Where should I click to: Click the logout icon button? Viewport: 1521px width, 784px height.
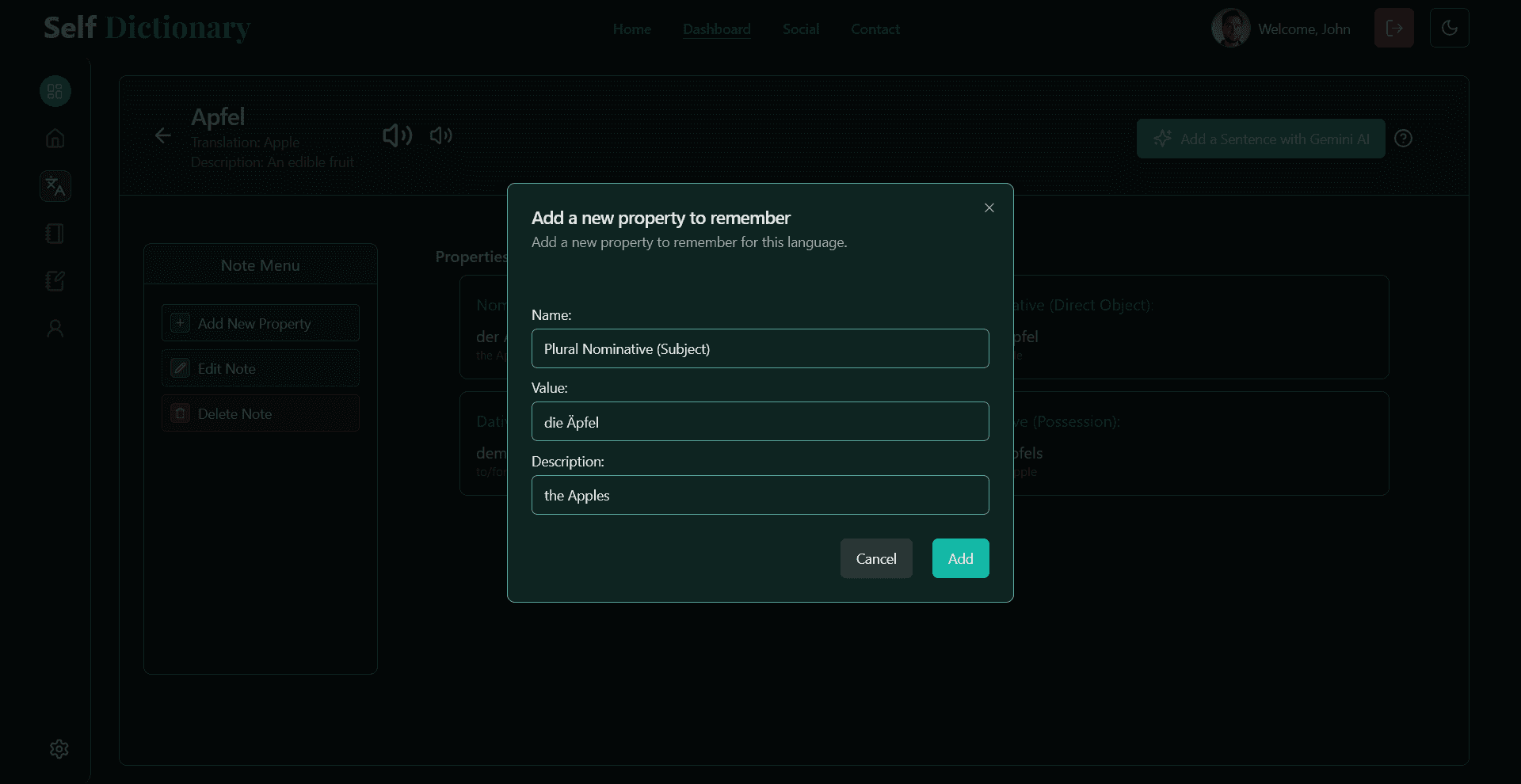click(x=1394, y=29)
